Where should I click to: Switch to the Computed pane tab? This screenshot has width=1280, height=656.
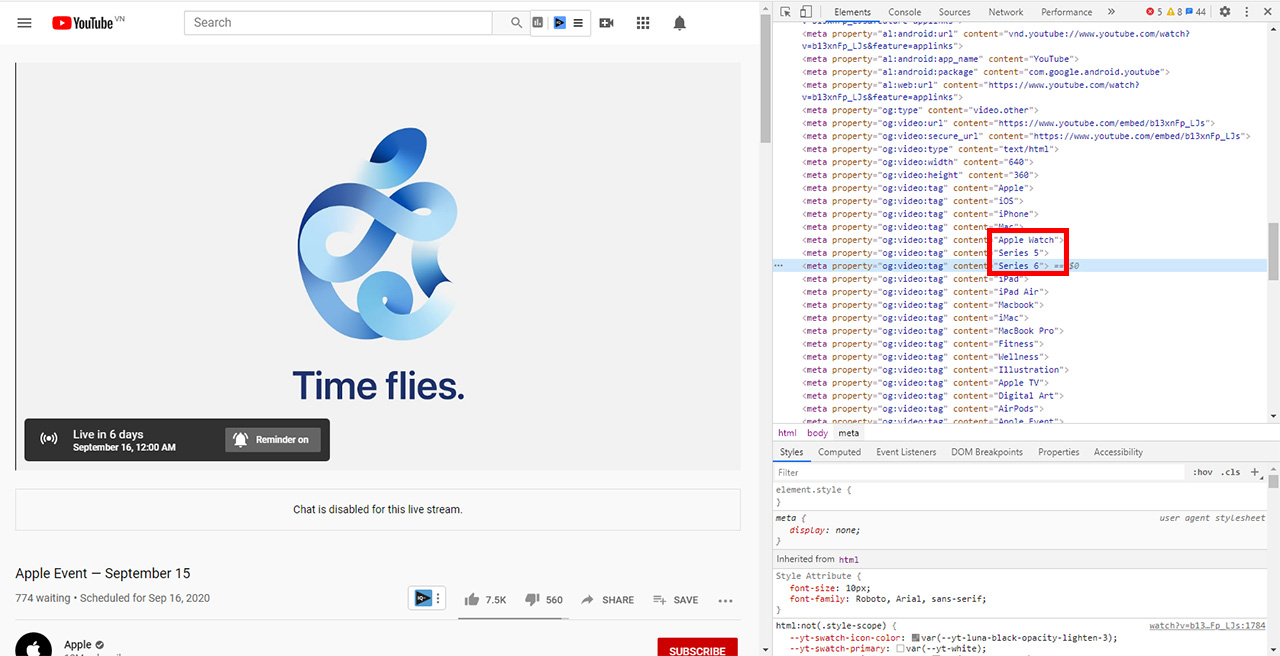839,452
